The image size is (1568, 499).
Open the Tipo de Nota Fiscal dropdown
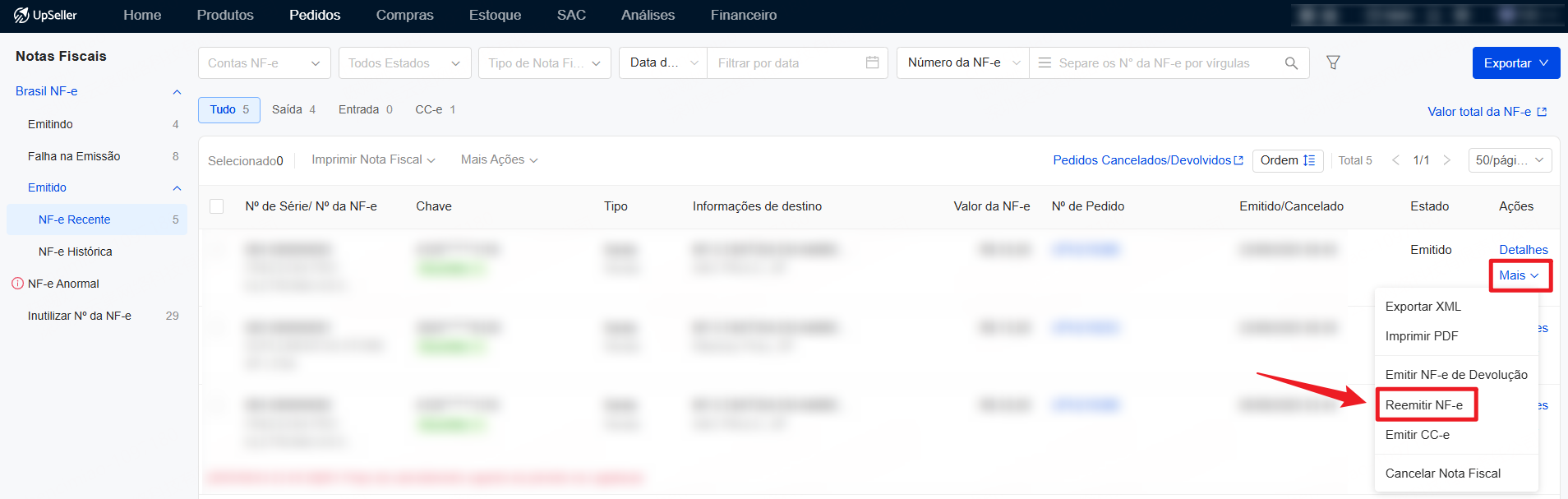545,63
